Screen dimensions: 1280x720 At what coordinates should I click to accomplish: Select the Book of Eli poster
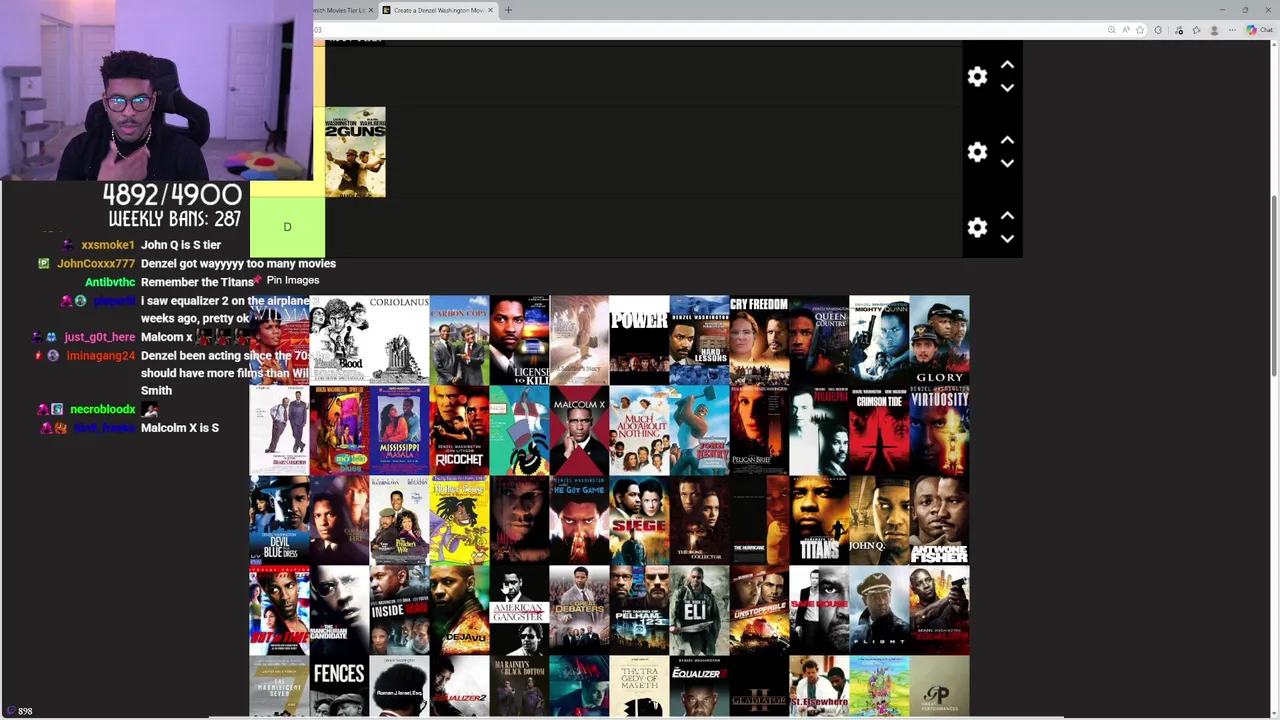click(x=699, y=610)
